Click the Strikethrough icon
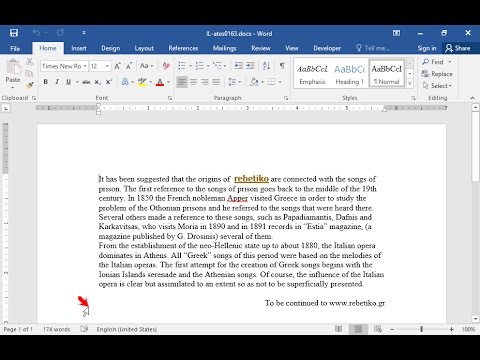The height and width of the screenshot is (360, 480). [x=86, y=82]
